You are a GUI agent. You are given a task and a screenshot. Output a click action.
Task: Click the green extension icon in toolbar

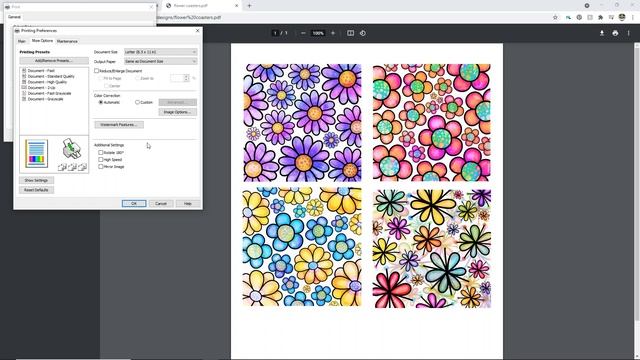click(568, 18)
